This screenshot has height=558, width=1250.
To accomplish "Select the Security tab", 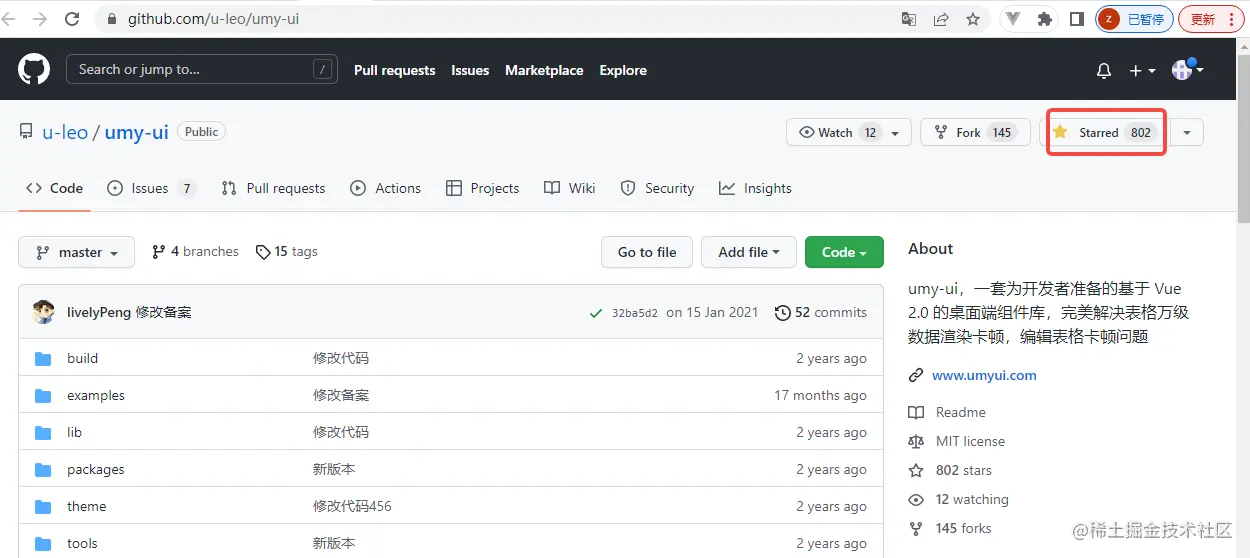I will coord(658,188).
